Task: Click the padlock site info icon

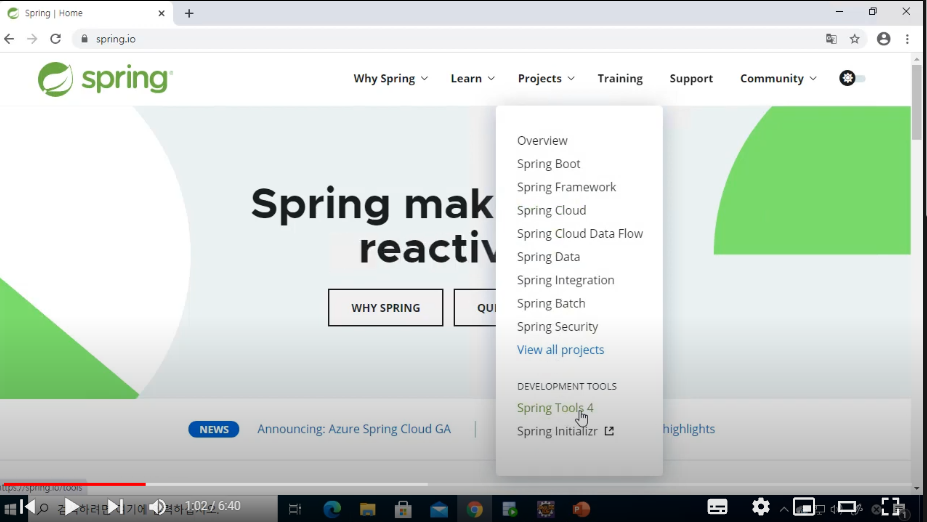Action: (84, 39)
